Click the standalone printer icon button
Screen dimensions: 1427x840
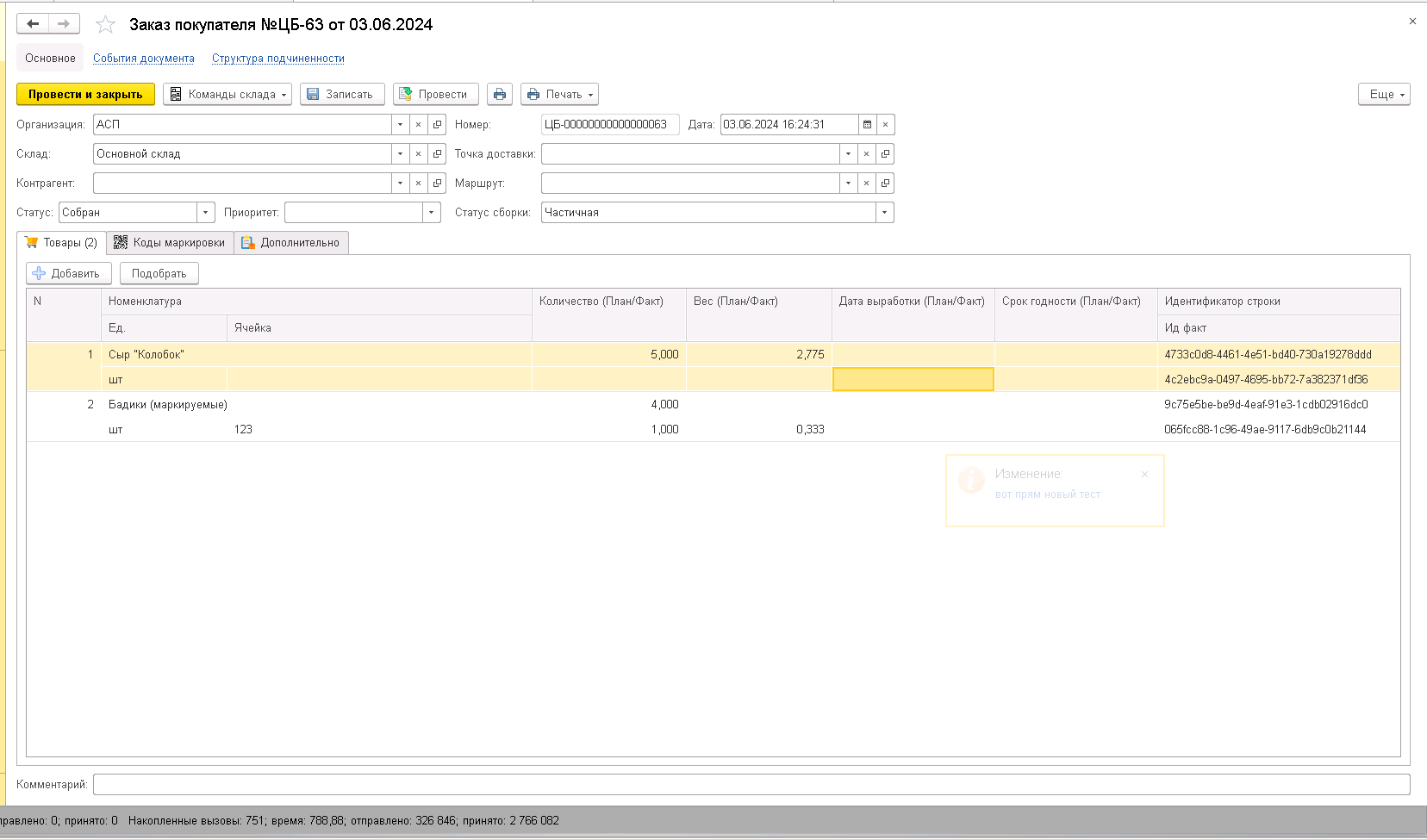[x=500, y=94]
